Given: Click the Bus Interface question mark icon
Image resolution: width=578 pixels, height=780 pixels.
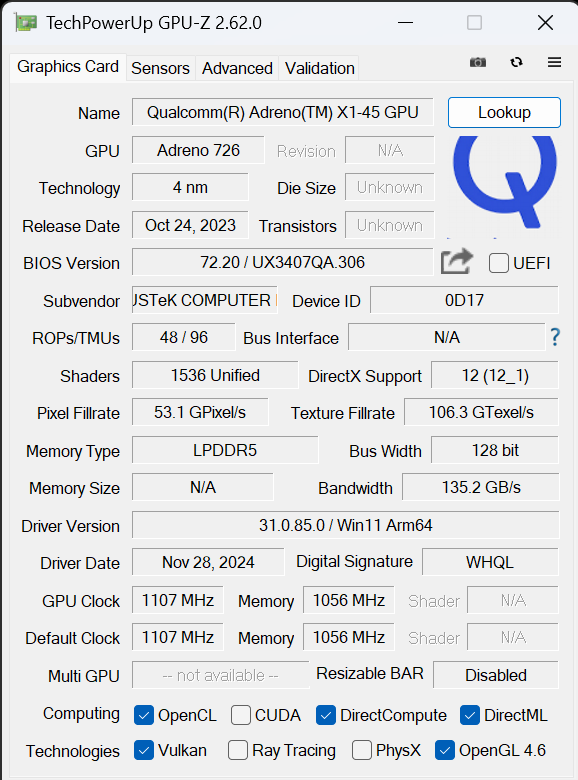Looking at the screenshot, I should pyautogui.click(x=555, y=337).
